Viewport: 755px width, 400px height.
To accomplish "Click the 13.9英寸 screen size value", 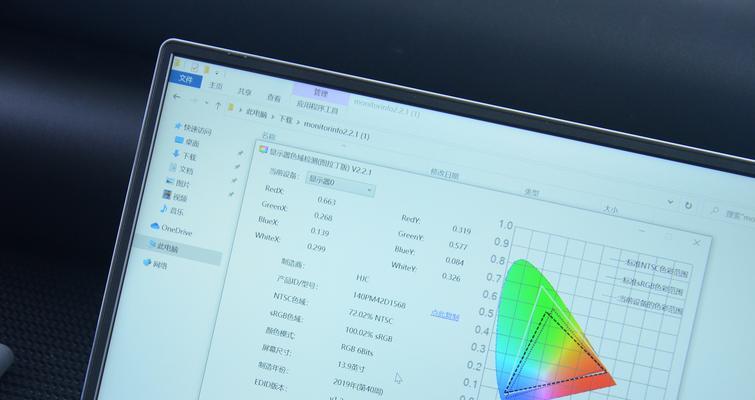I will coord(352,366).
